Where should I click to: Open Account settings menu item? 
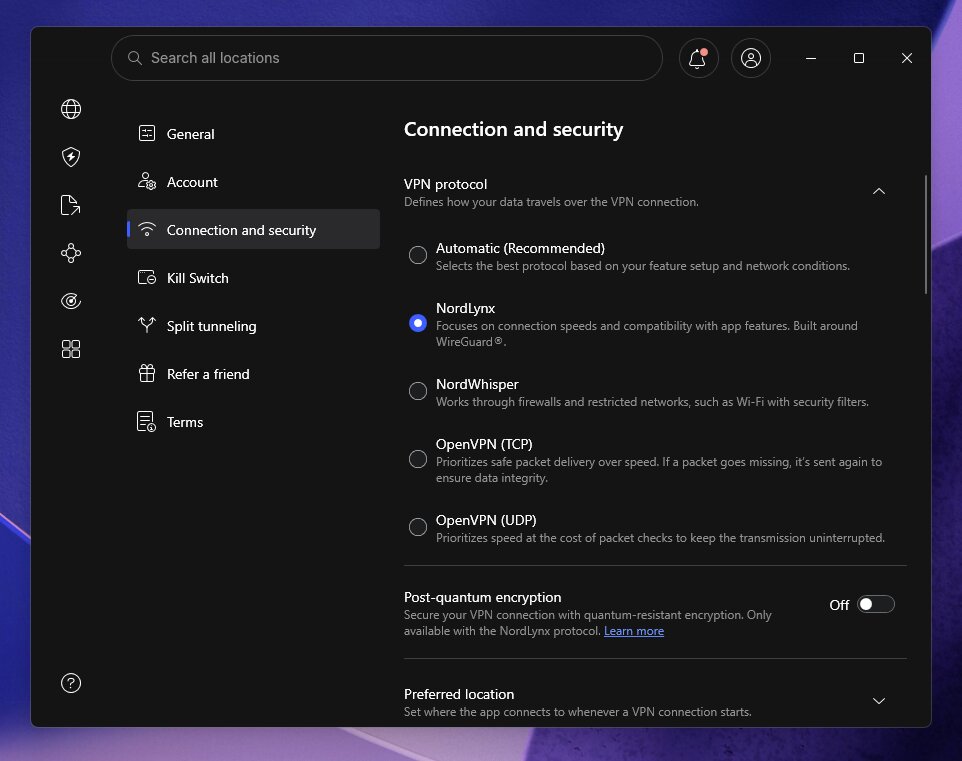point(253,182)
